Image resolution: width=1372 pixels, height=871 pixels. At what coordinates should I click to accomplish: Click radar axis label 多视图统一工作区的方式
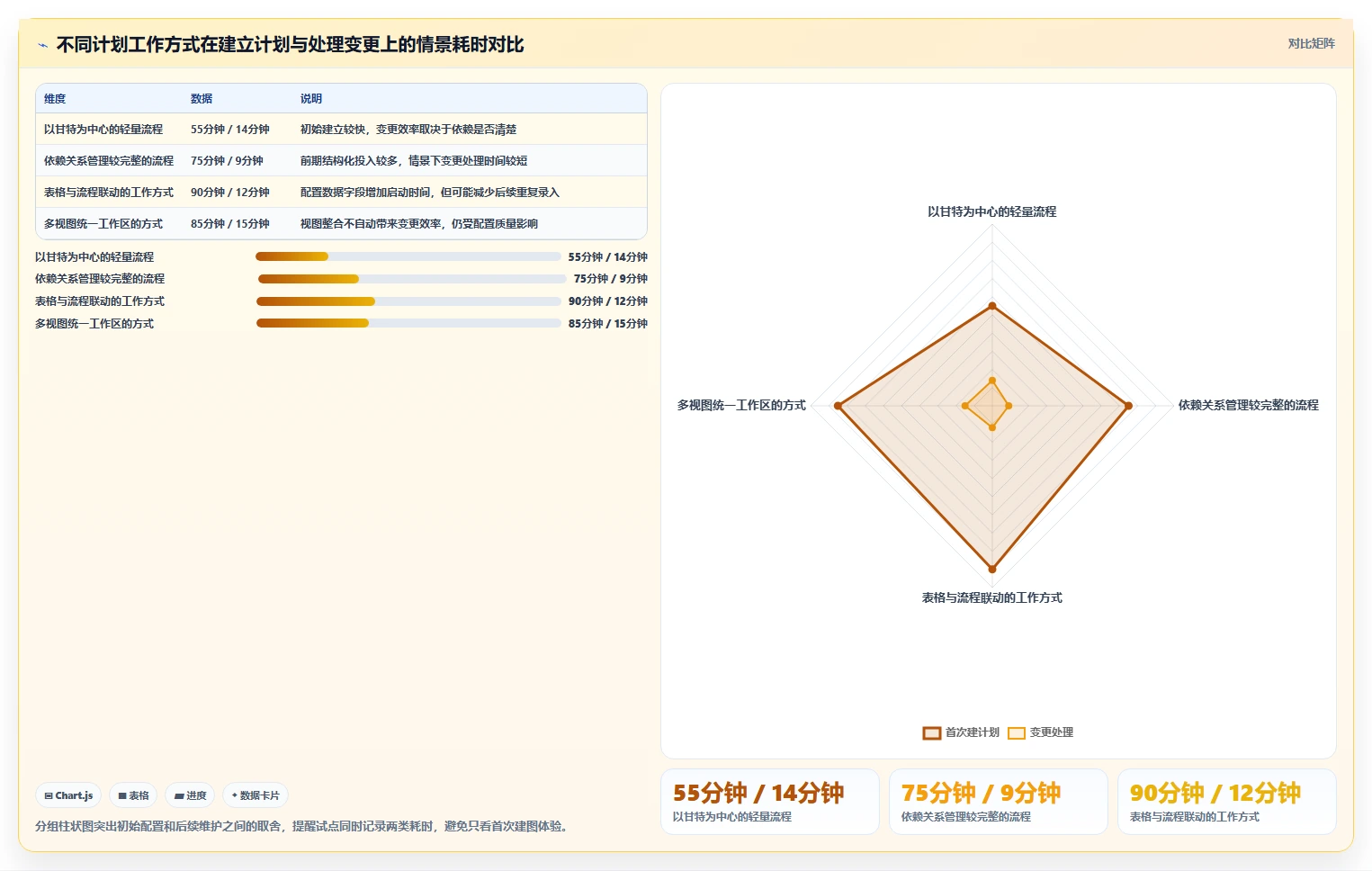coord(741,406)
